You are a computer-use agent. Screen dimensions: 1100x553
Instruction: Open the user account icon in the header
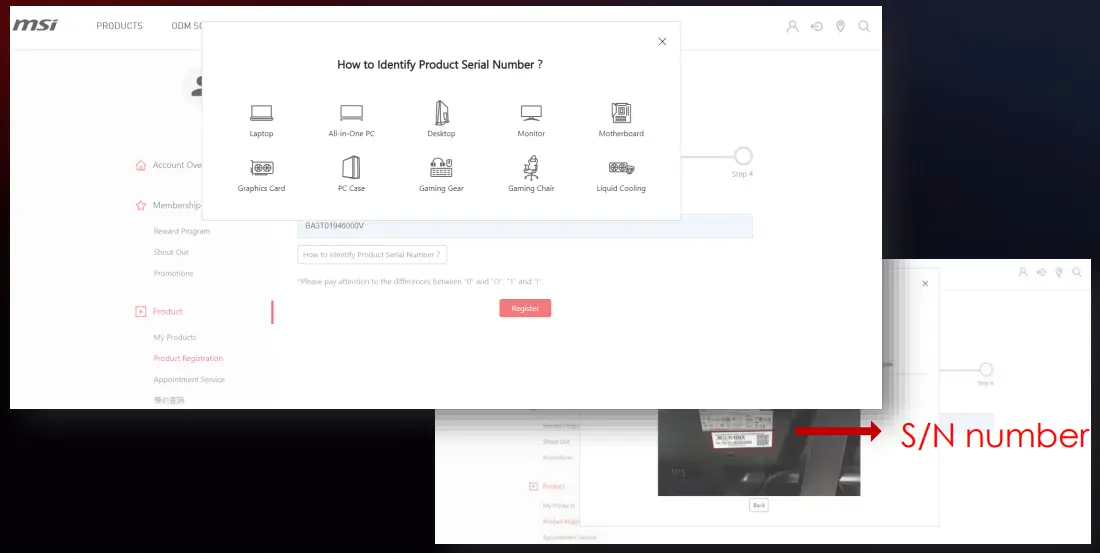coord(792,27)
